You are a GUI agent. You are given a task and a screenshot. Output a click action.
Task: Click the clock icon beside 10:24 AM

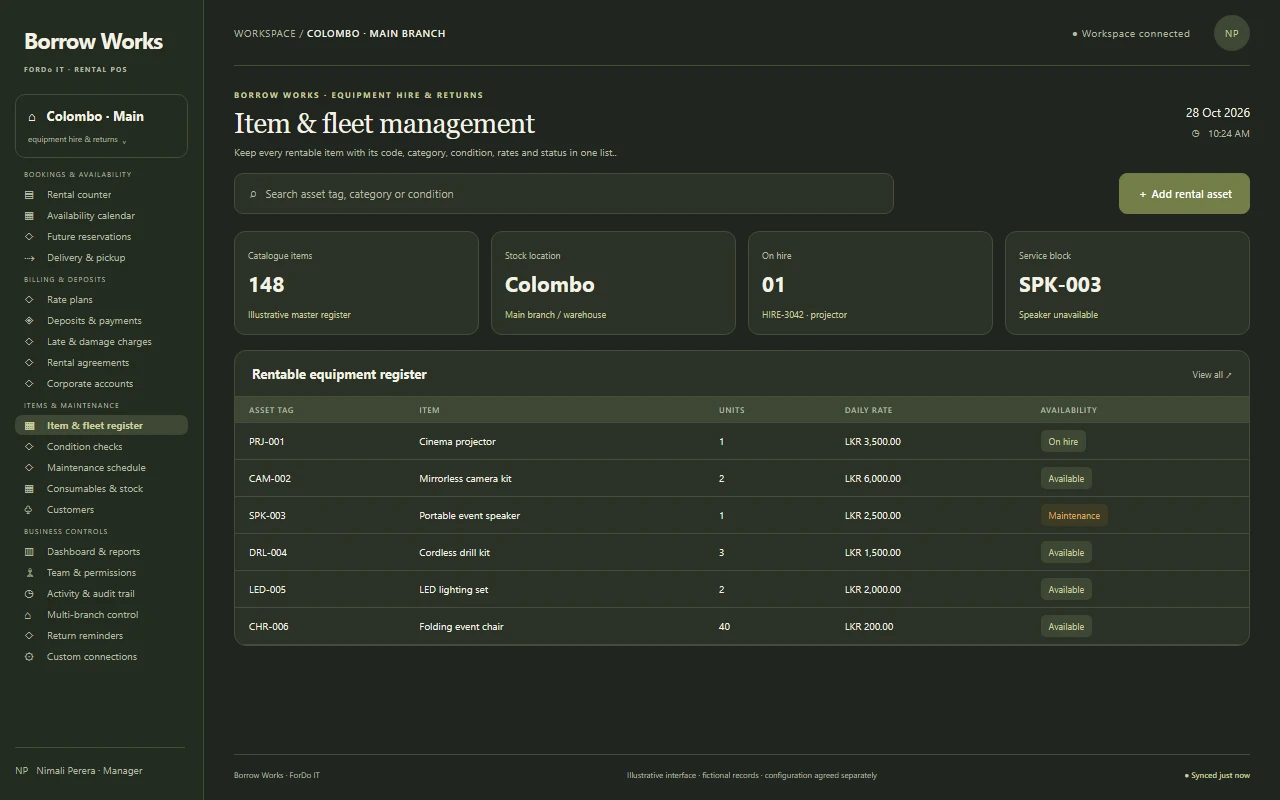[1195, 134]
